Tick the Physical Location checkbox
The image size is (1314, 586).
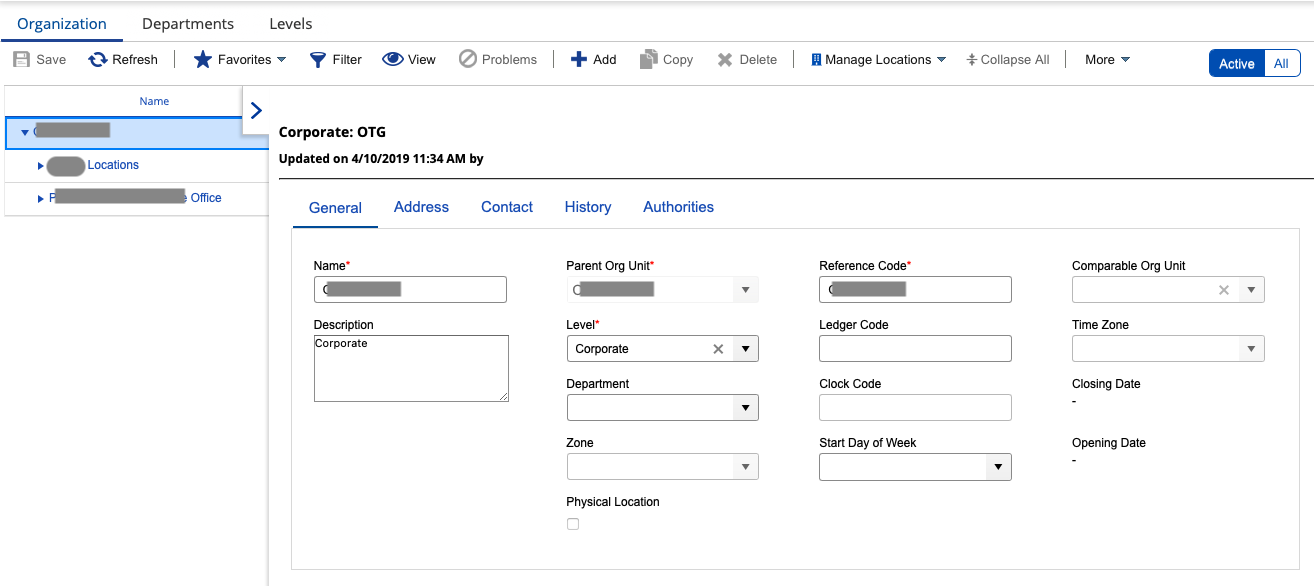point(573,524)
